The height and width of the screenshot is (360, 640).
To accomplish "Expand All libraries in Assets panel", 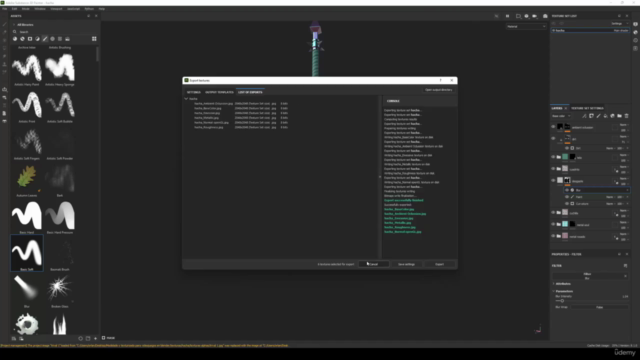I will 14,25.
